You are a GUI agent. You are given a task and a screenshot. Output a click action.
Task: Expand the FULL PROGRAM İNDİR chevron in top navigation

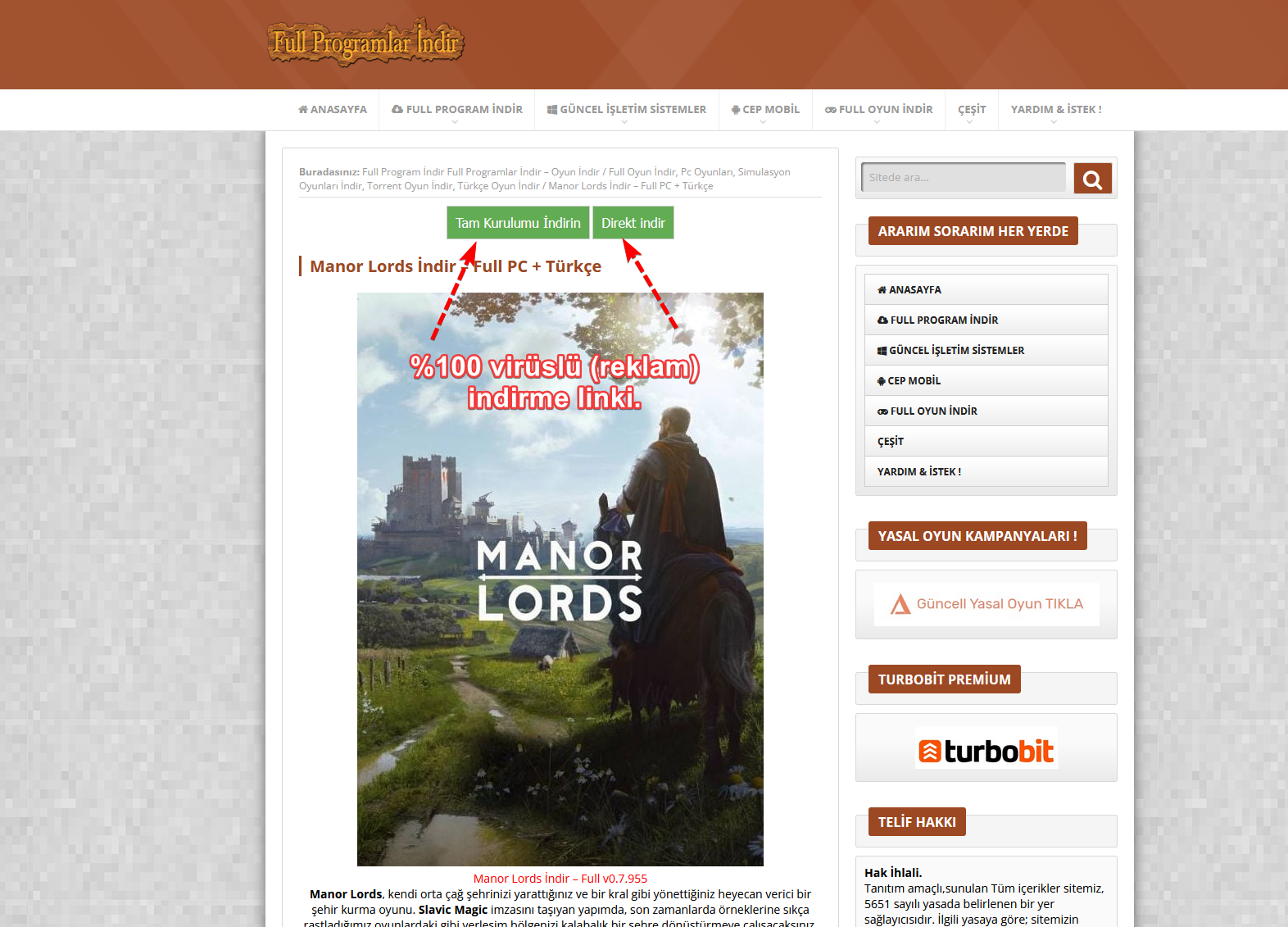pyautogui.click(x=453, y=122)
